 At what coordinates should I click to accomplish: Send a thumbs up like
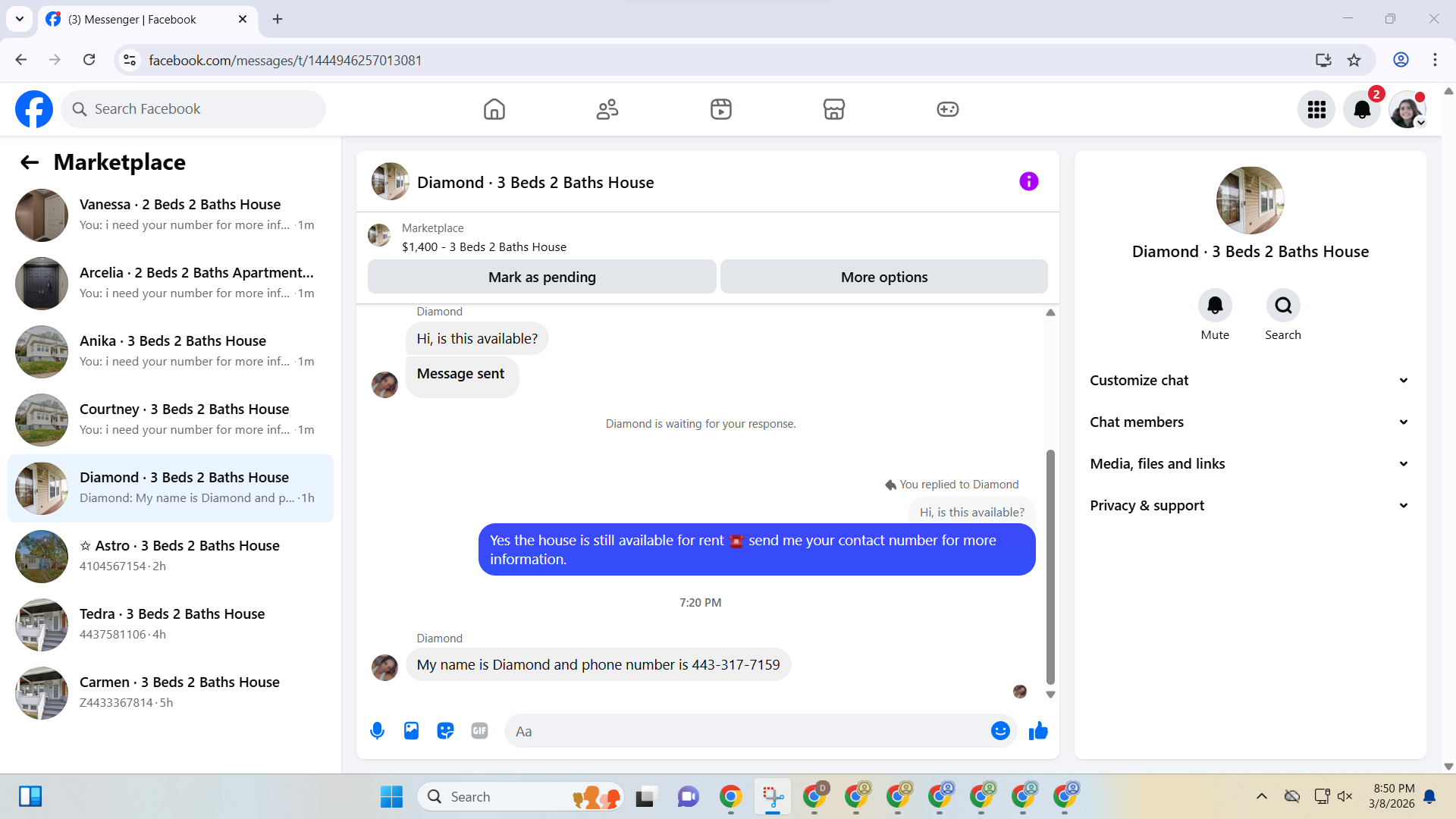pyautogui.click(x=1038, y=731)
